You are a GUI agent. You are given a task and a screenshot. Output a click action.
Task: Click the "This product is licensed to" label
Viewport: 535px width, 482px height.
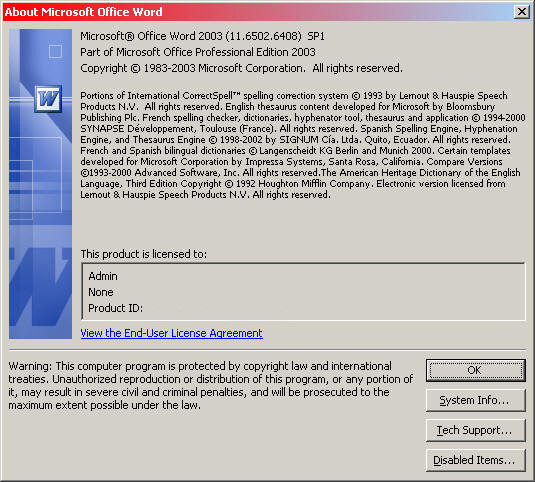click(144, 254)
